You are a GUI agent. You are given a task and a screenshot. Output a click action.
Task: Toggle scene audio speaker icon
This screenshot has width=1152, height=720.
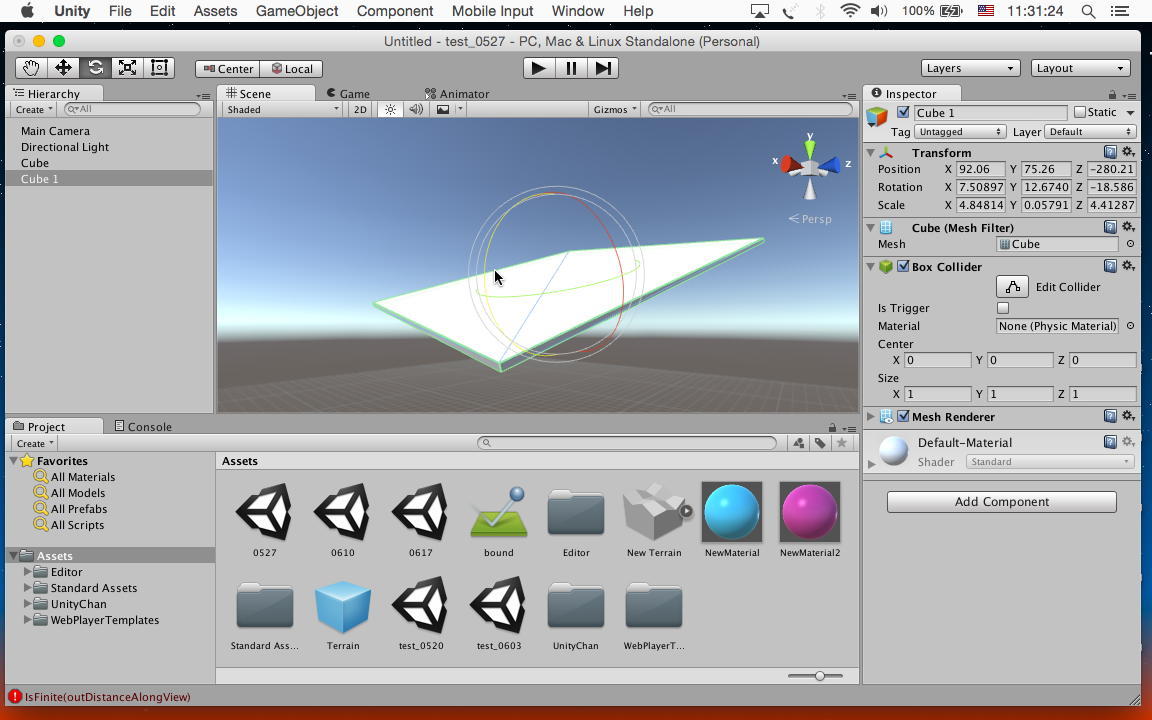[x=416, y=110]
